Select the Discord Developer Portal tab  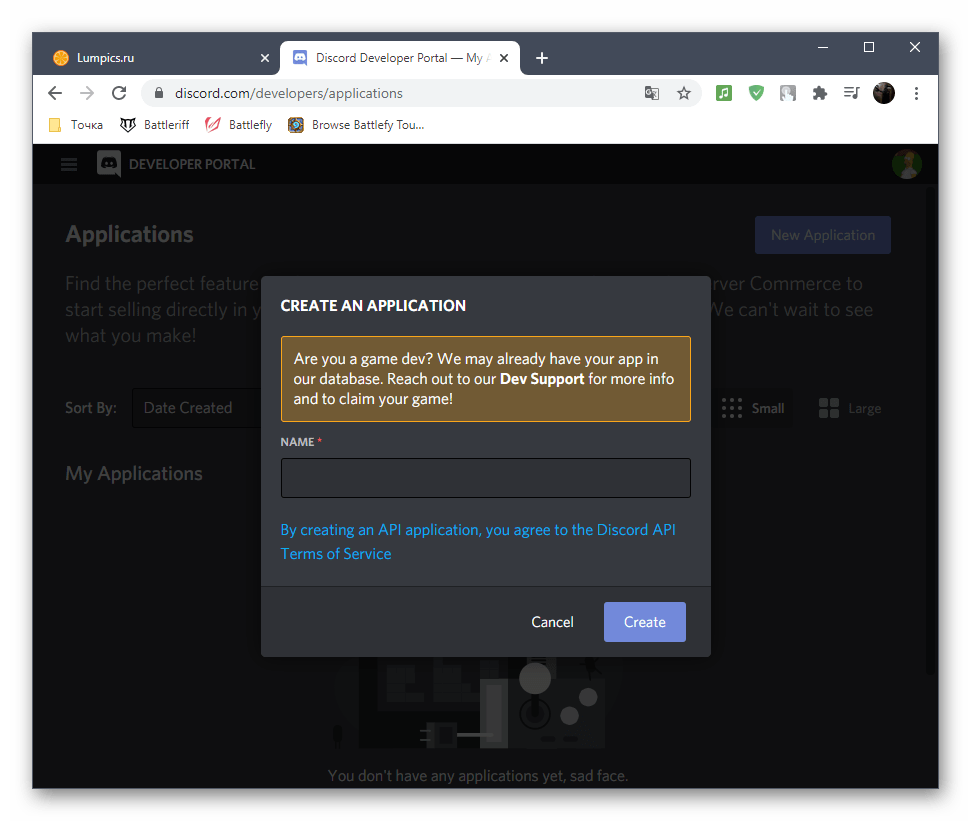click(x=400, y=58)
